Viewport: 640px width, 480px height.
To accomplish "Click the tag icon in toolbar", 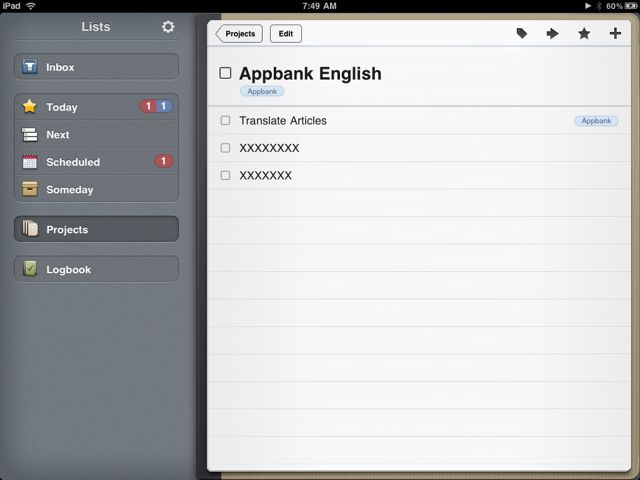I will pyautogui.click(x=522, y=33).
